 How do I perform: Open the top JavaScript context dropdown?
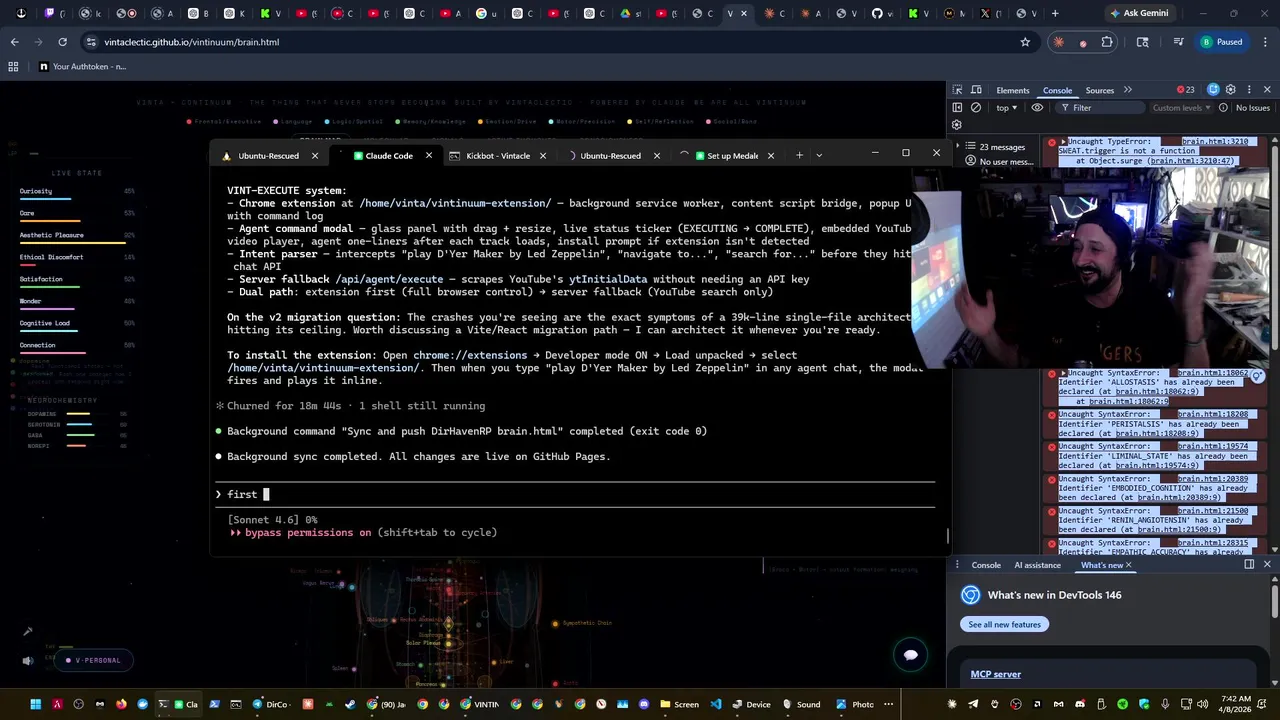pyautogui.click(x=1006, y=108)
